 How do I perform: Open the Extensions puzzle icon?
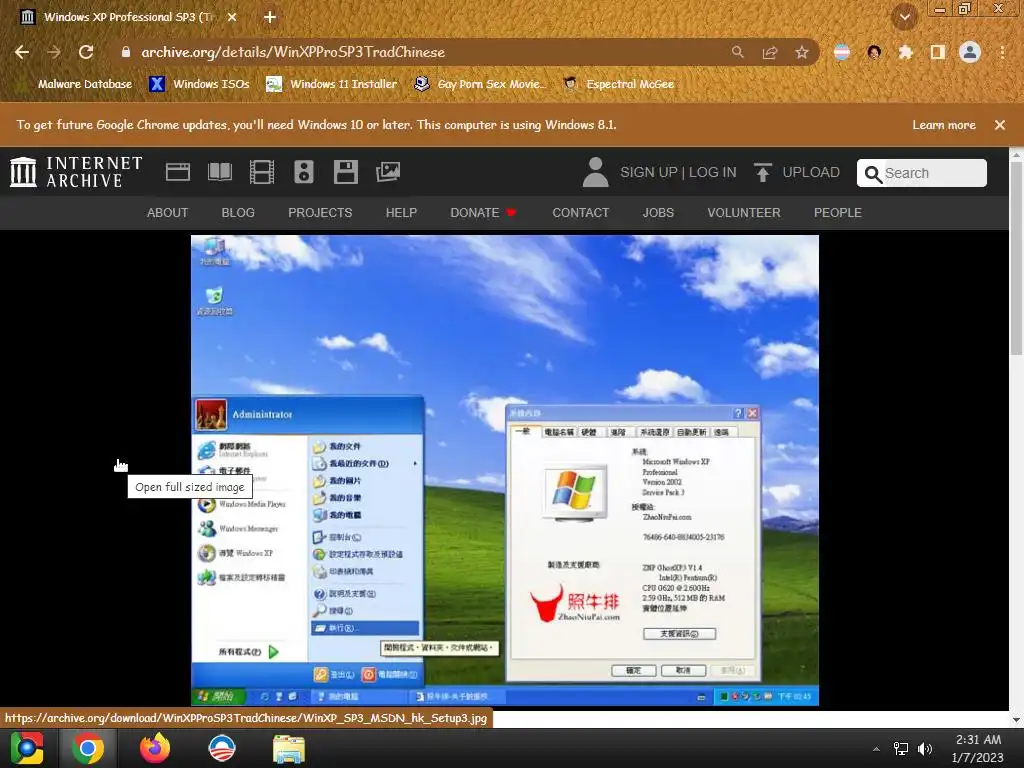[905, 52]
